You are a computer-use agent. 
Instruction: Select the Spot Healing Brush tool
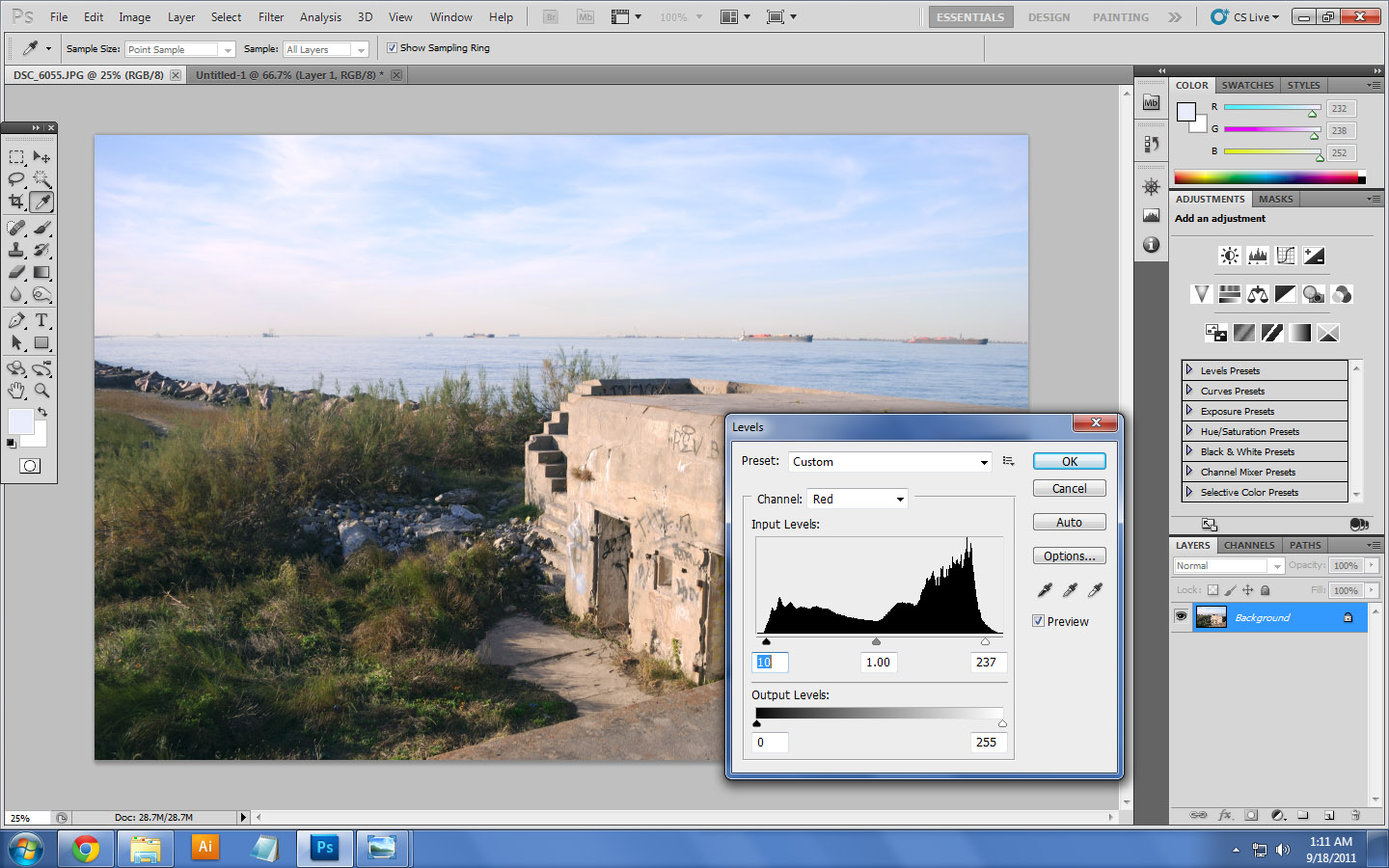(16, 228)
